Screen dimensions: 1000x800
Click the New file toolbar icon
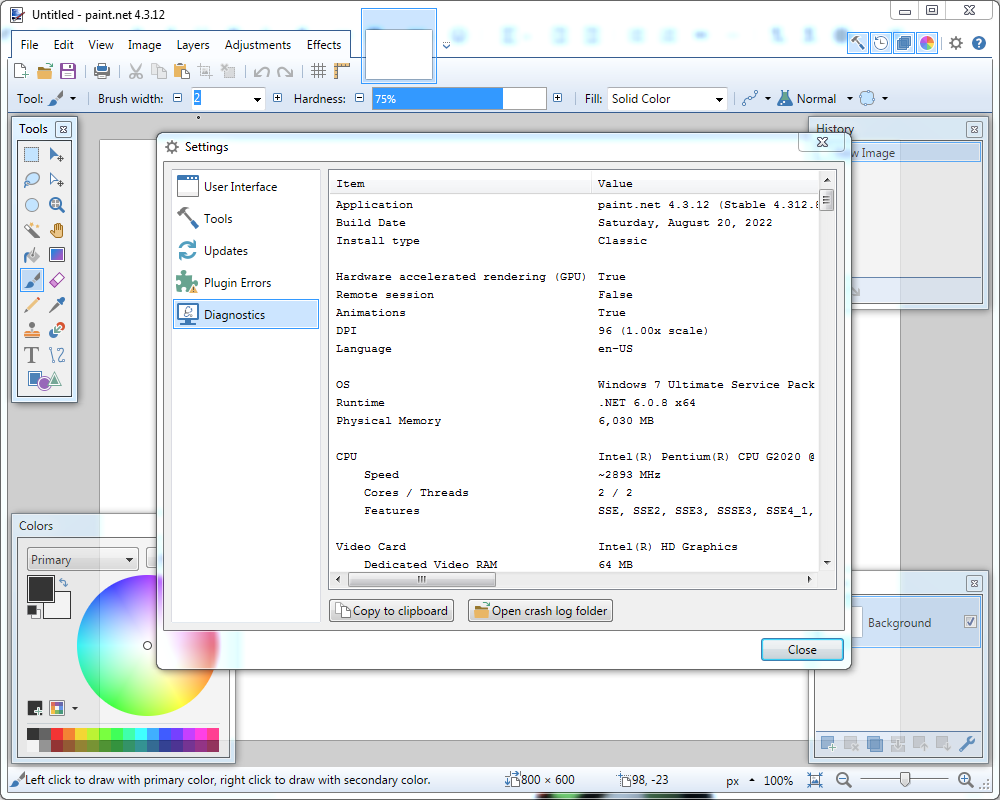pyautogui.click(x=21, y=71)
